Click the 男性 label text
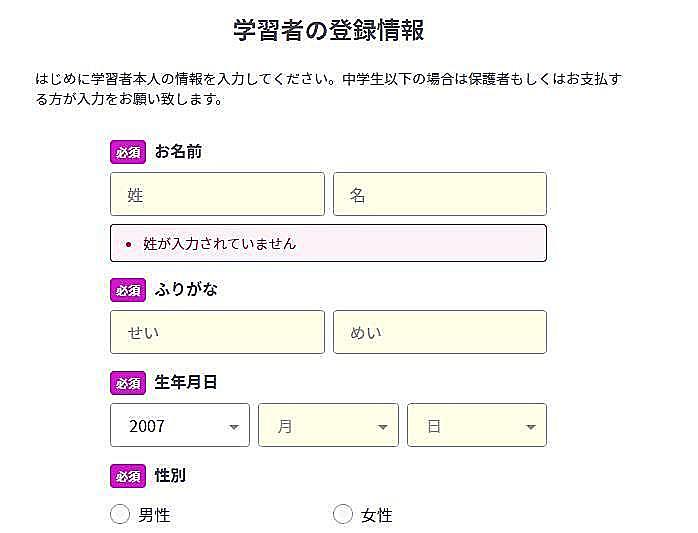The image size is (698, 533). click(154, 515)
